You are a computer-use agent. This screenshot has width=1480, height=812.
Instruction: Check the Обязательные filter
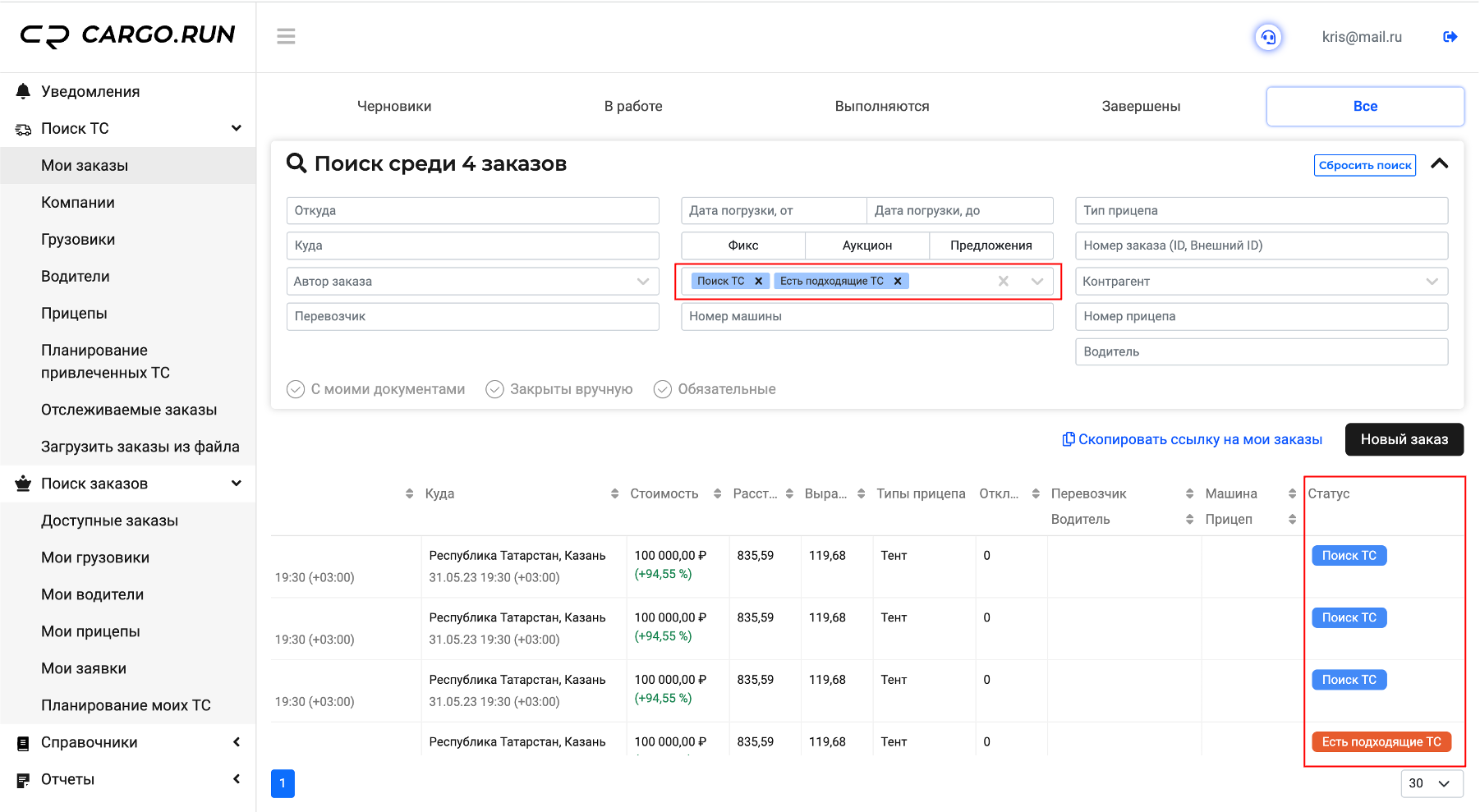click(662, 389)
